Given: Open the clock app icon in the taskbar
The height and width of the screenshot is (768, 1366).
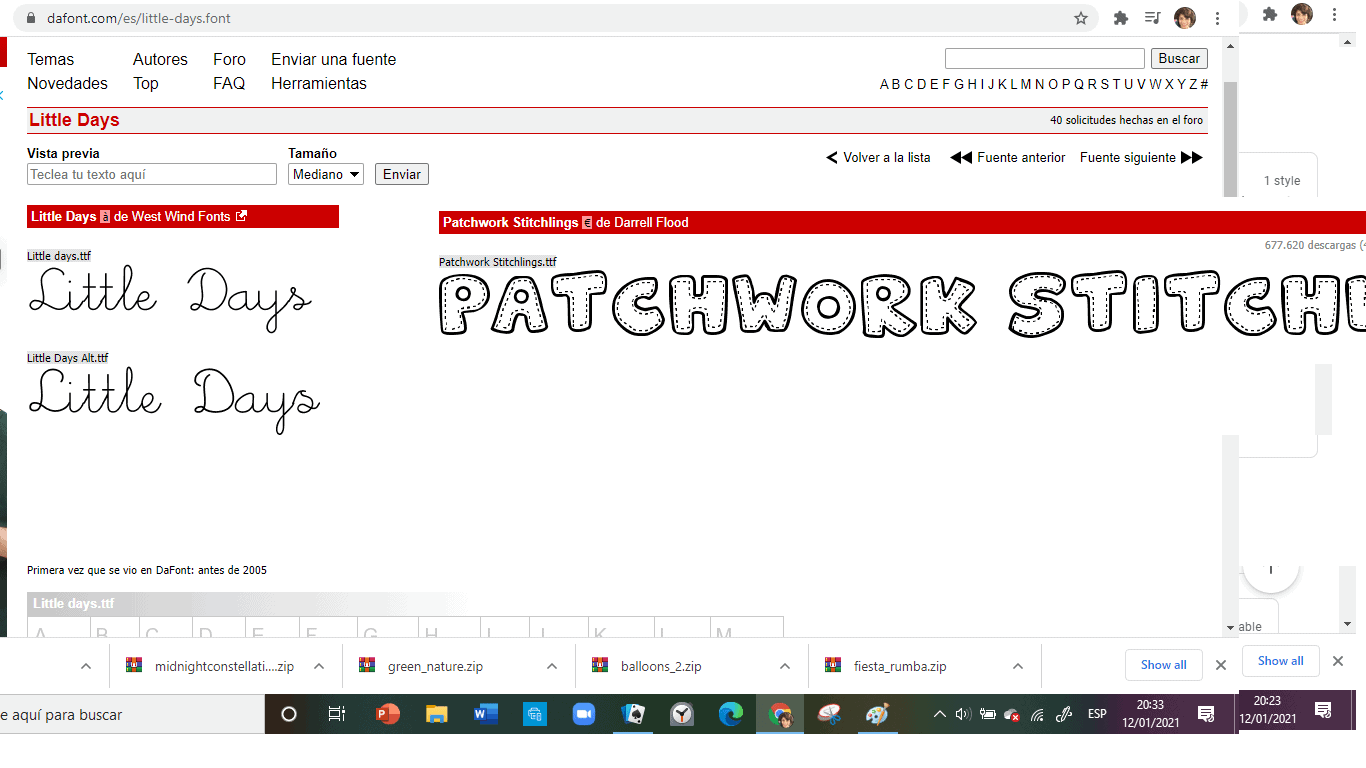Looking at the screenshot, I should click(x=681, y=714).
